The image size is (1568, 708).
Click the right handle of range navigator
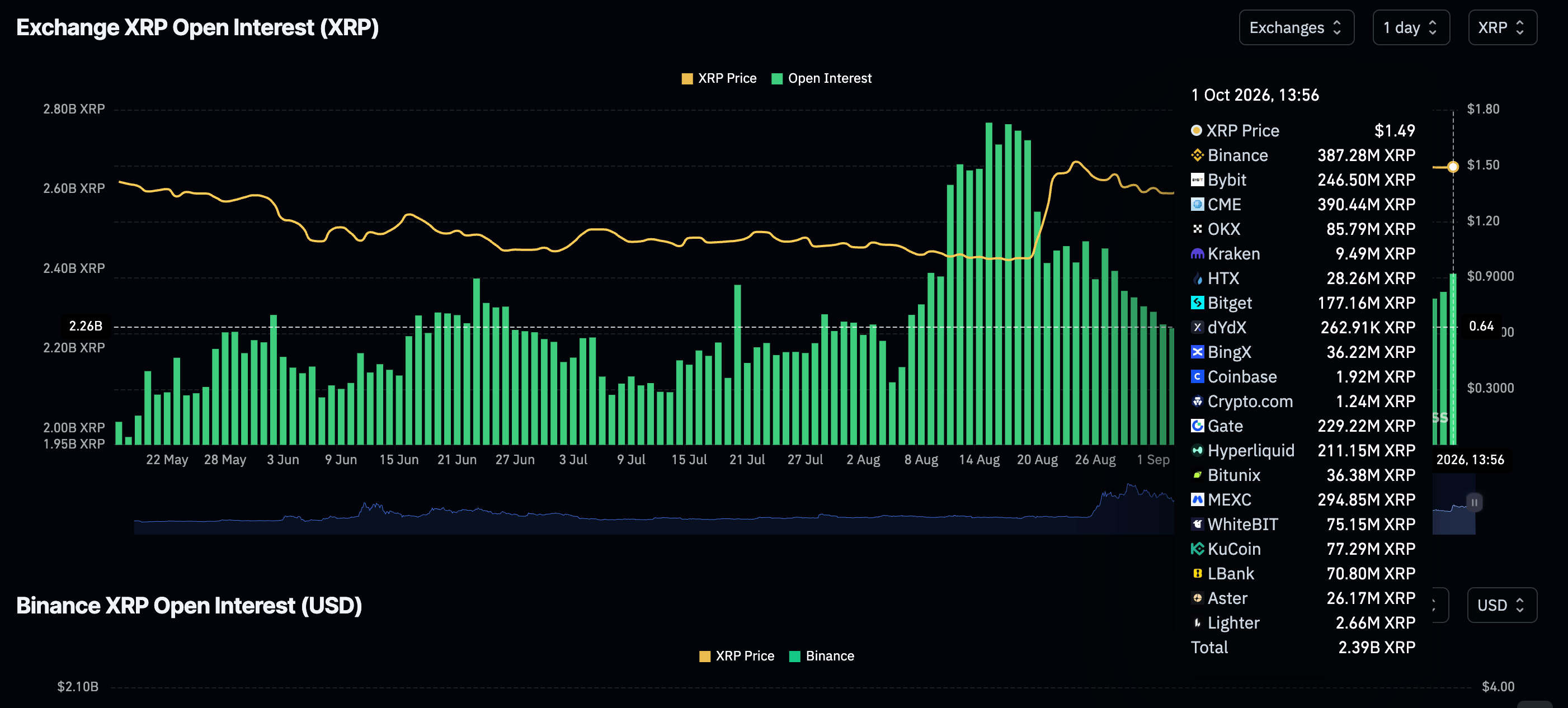click(x=1474, y=503)
